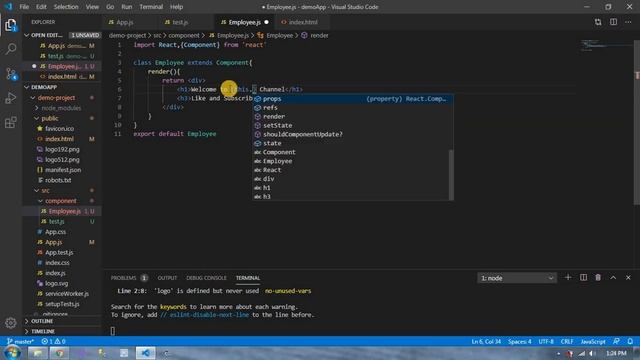Open serviceWorker.js in explorer tree
Viewport: 640px width, 360px height.
(67, 293)
